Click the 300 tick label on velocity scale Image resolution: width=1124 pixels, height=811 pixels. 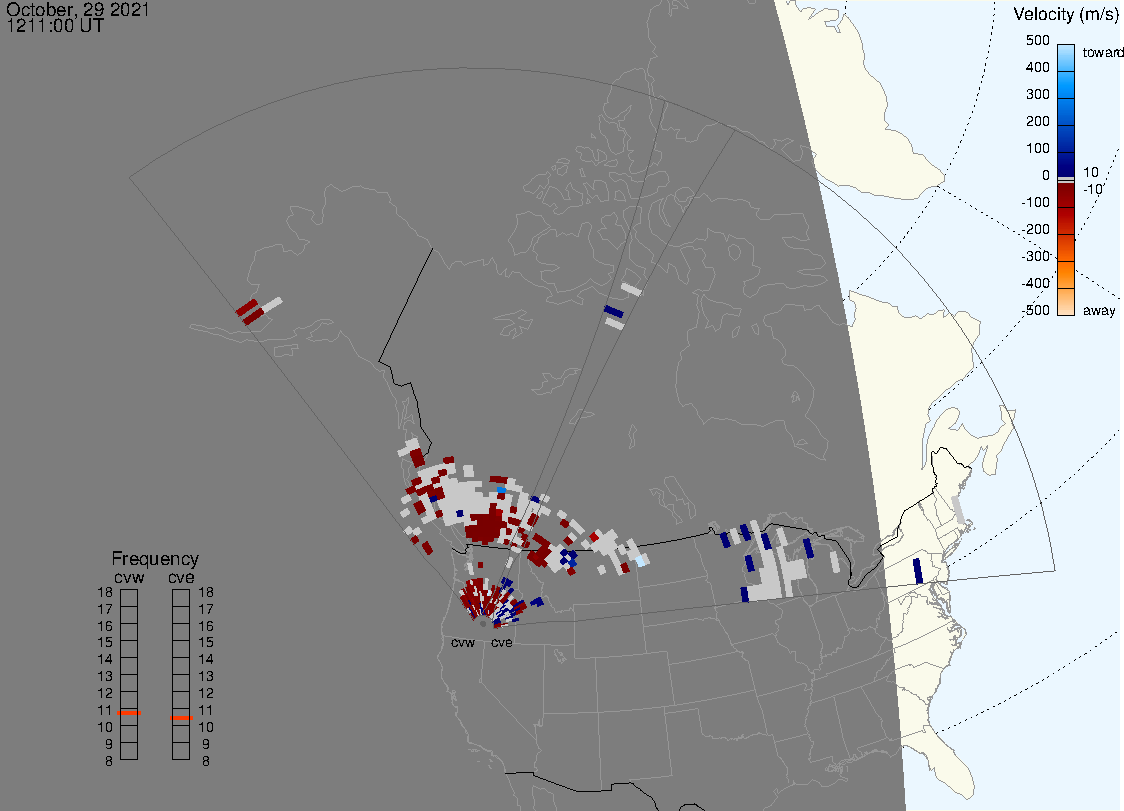(x=1037, y=95)
